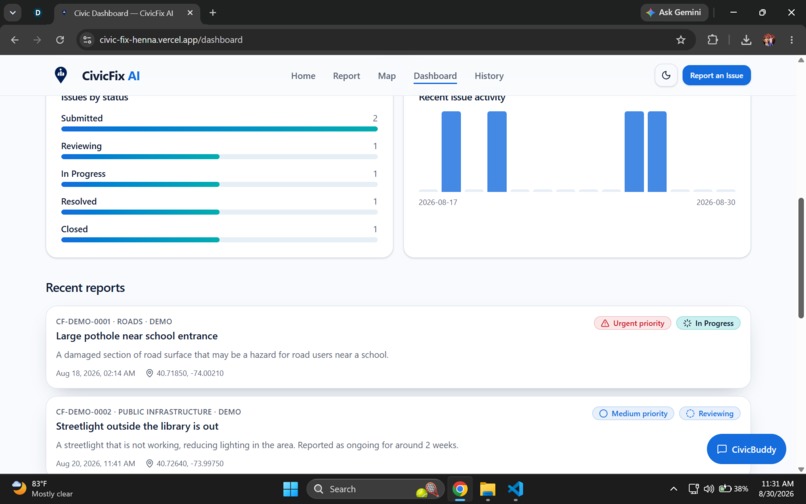Click the CF-DEMO-0001 · ROADS · DEMO label

[x=114, y=321]
